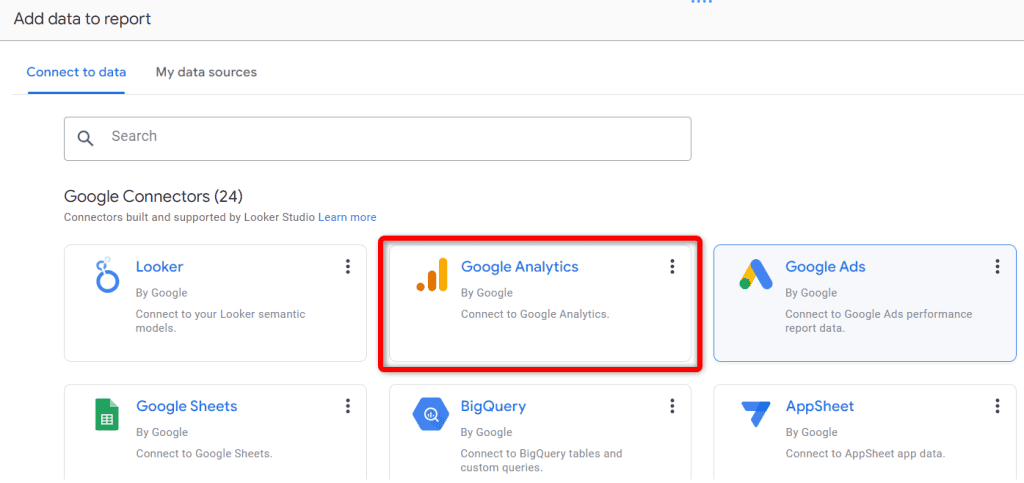Select the Google Sheets connector title
Image resolution: width=1024 pixels, height=483 pixels.
coord(187,406)
